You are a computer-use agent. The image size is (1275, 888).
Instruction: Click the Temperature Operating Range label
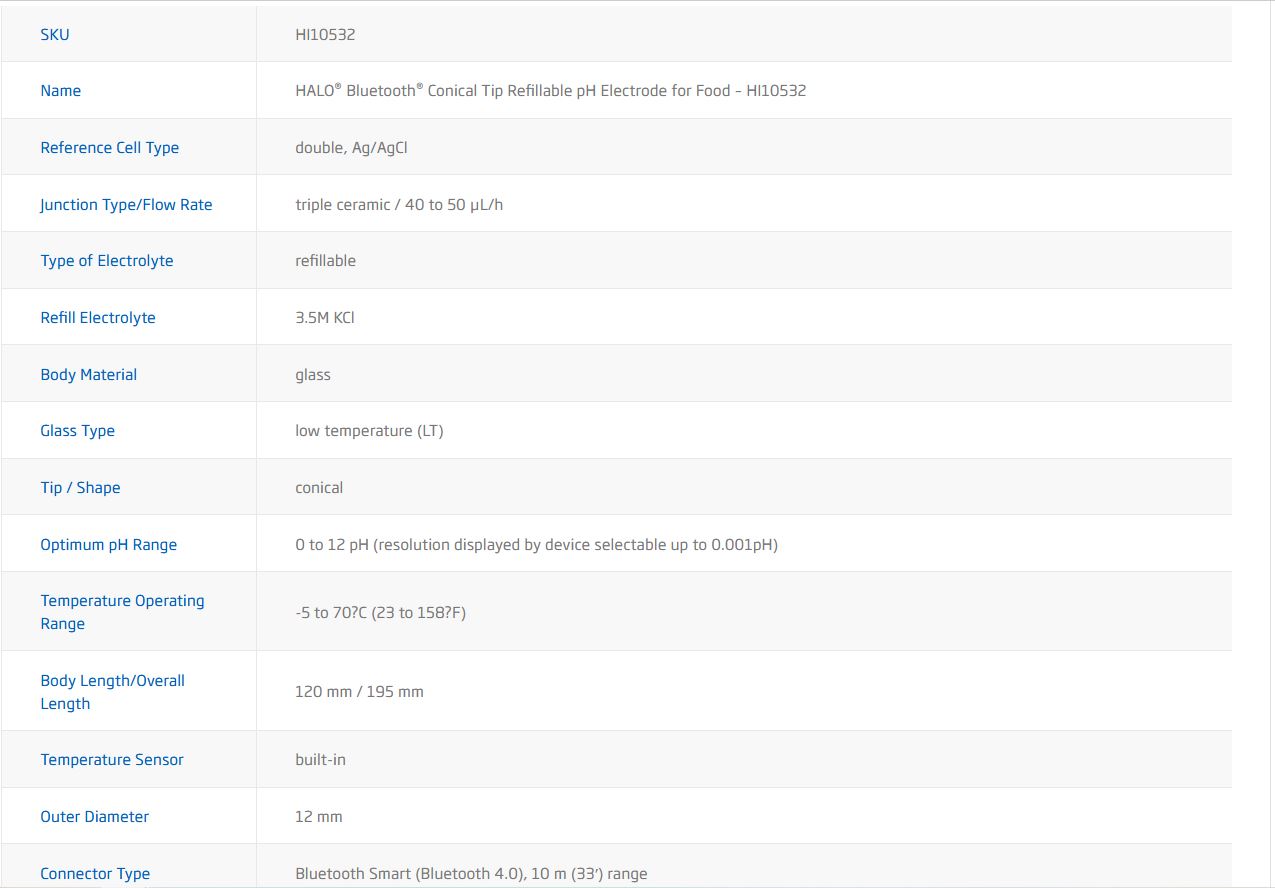[x=122, y=612]
